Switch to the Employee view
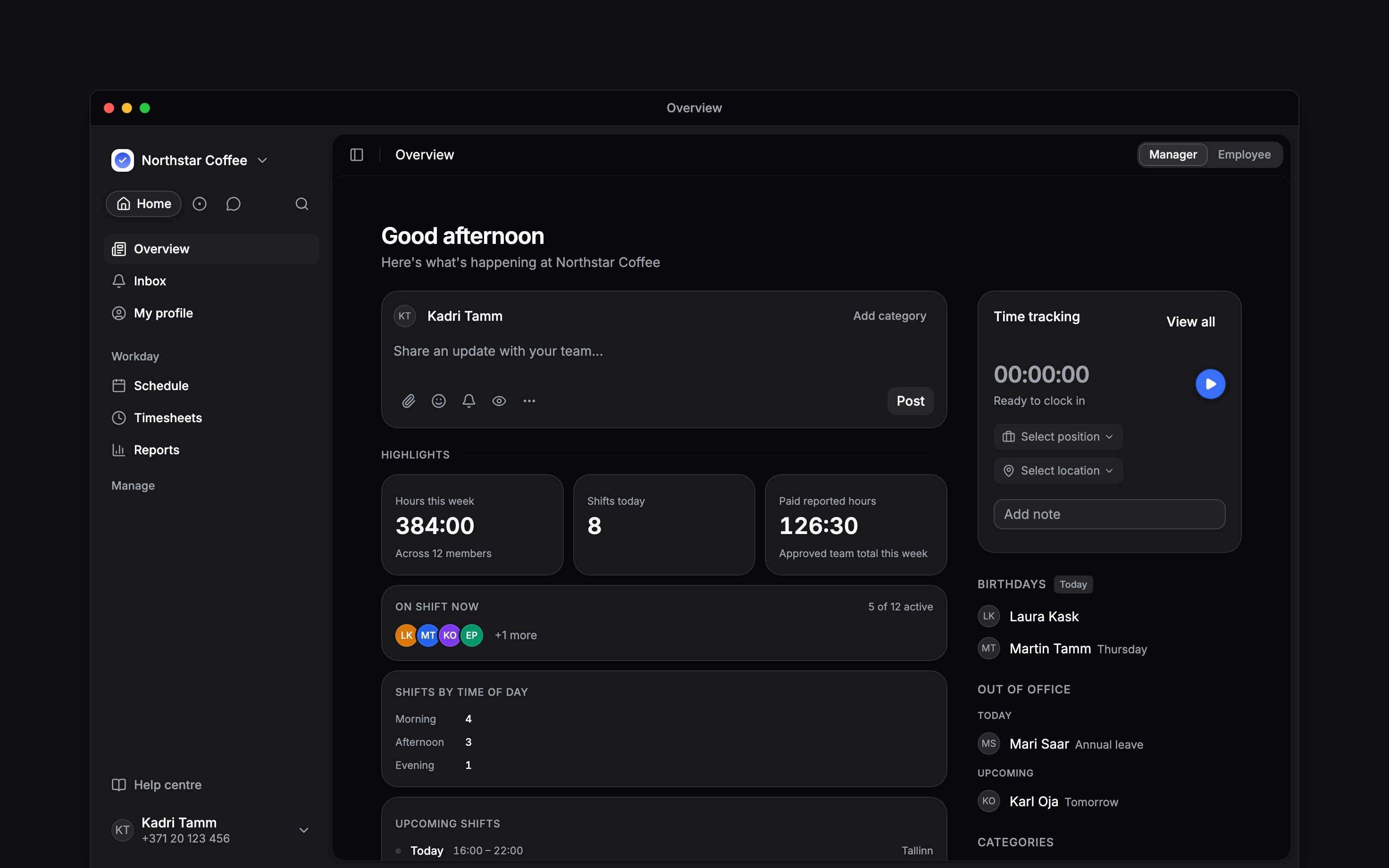The width and height of the screenshot is (1389, 868). pyautogui.click(x=1244, y=154)
